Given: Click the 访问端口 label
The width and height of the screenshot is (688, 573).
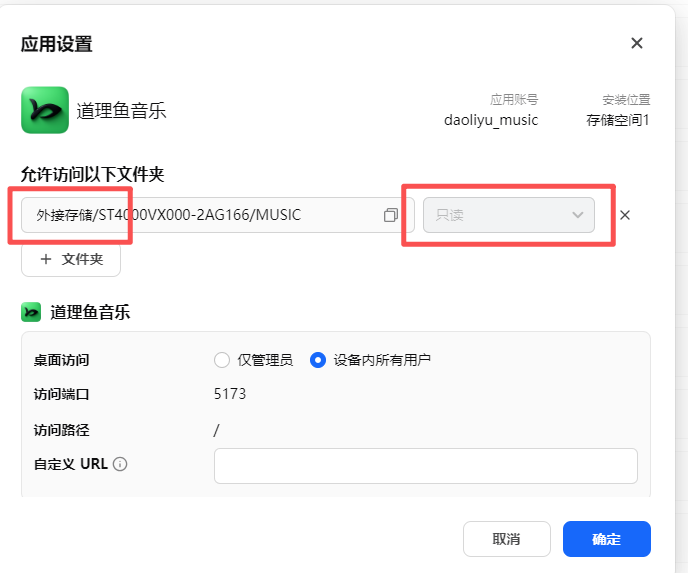Looking at the screenshot, I should 61,394.
